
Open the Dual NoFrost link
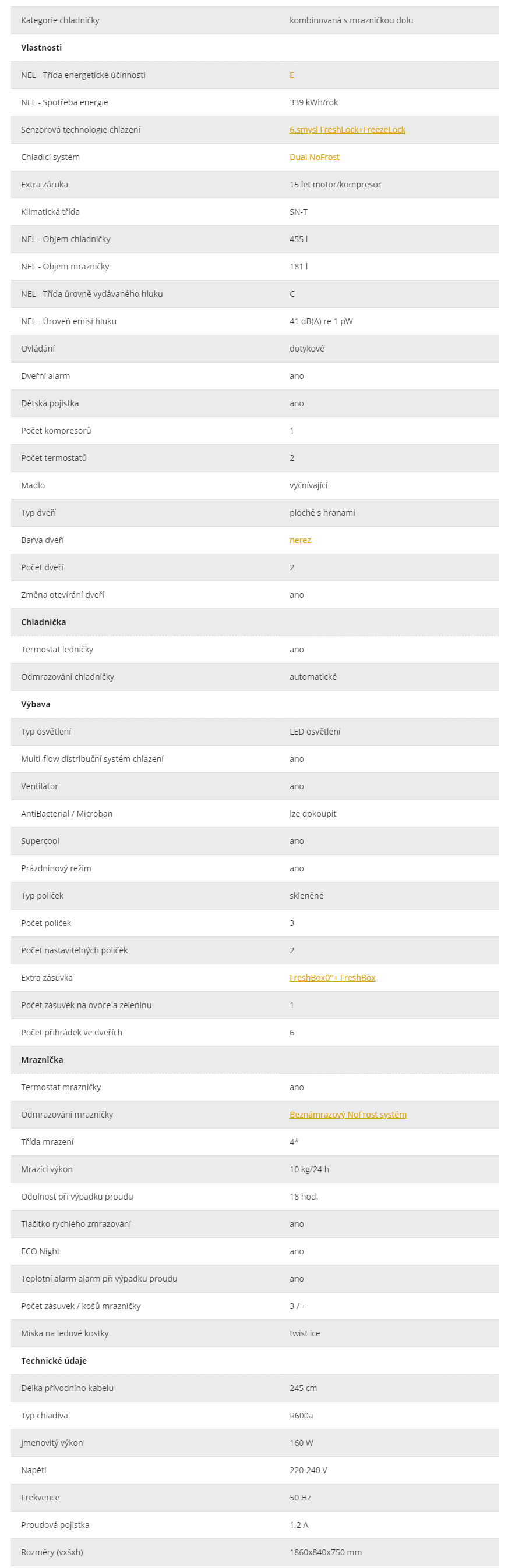pos(315,157)
